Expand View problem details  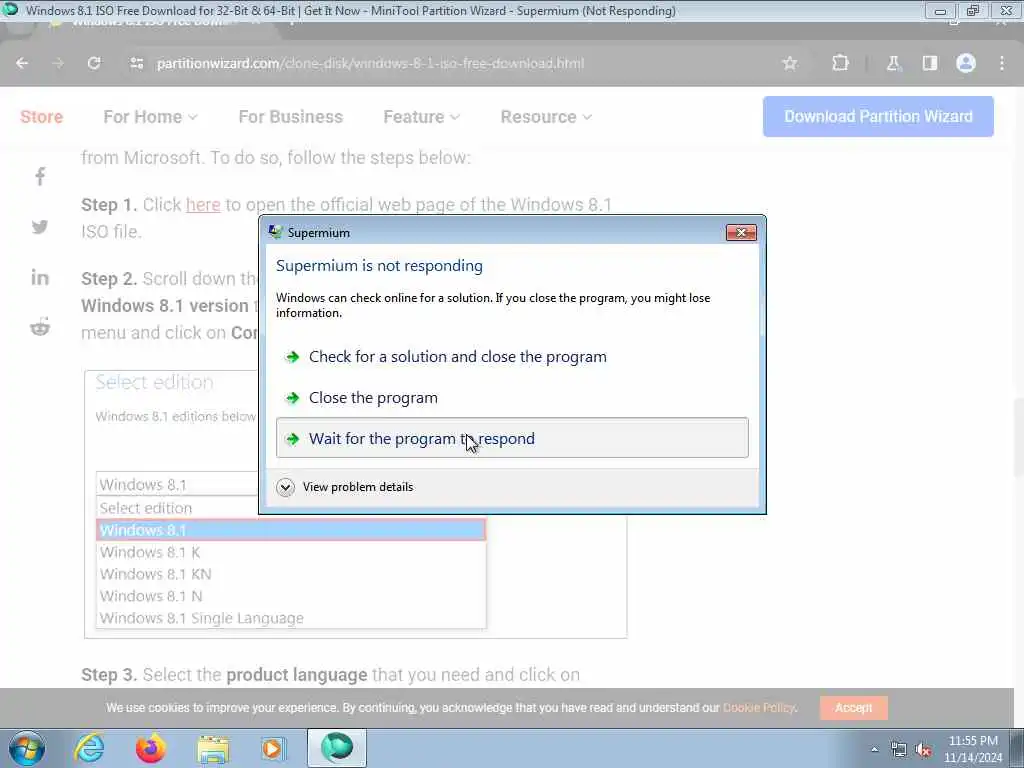345,487
